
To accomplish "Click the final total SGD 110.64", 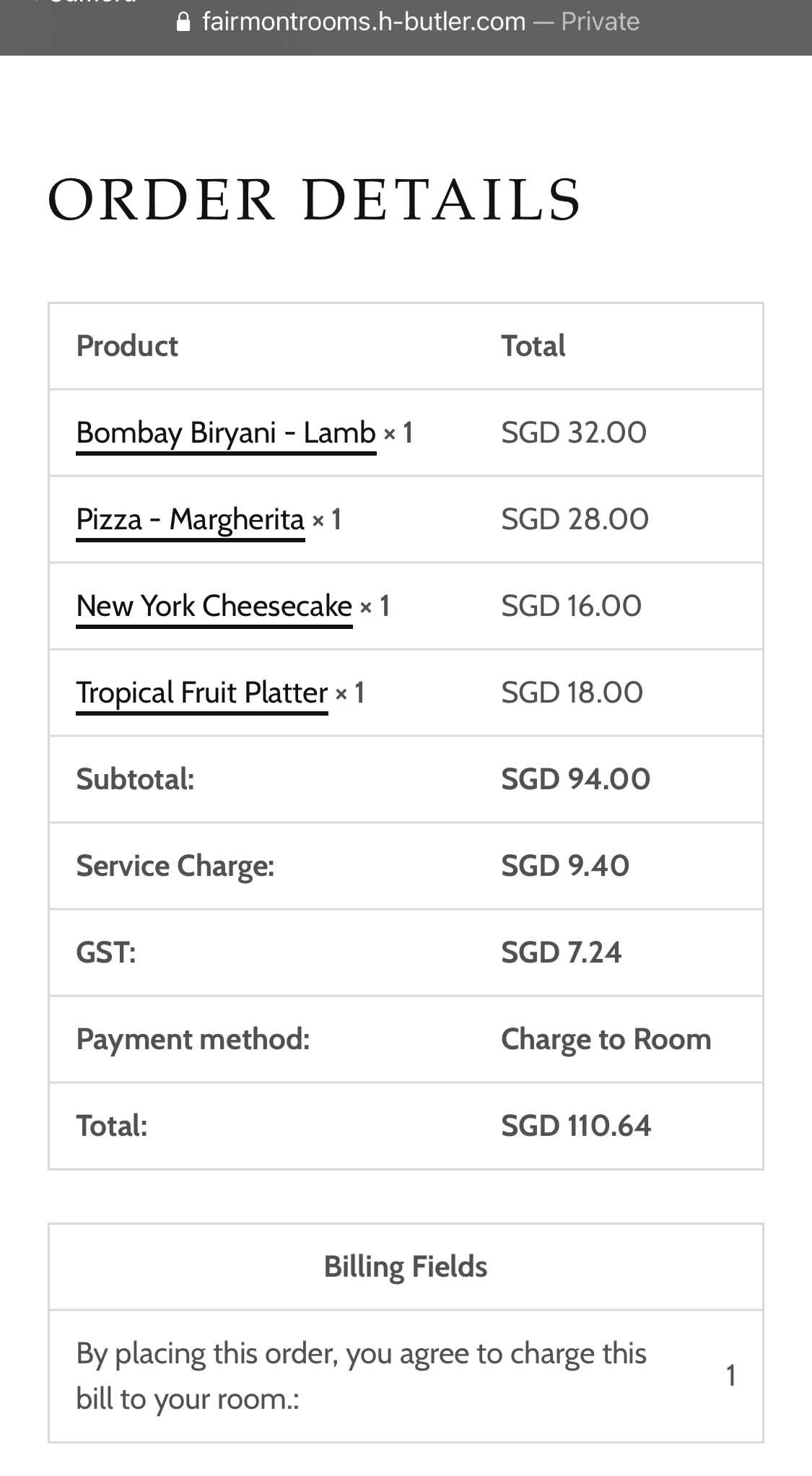I will (575, 1126).
